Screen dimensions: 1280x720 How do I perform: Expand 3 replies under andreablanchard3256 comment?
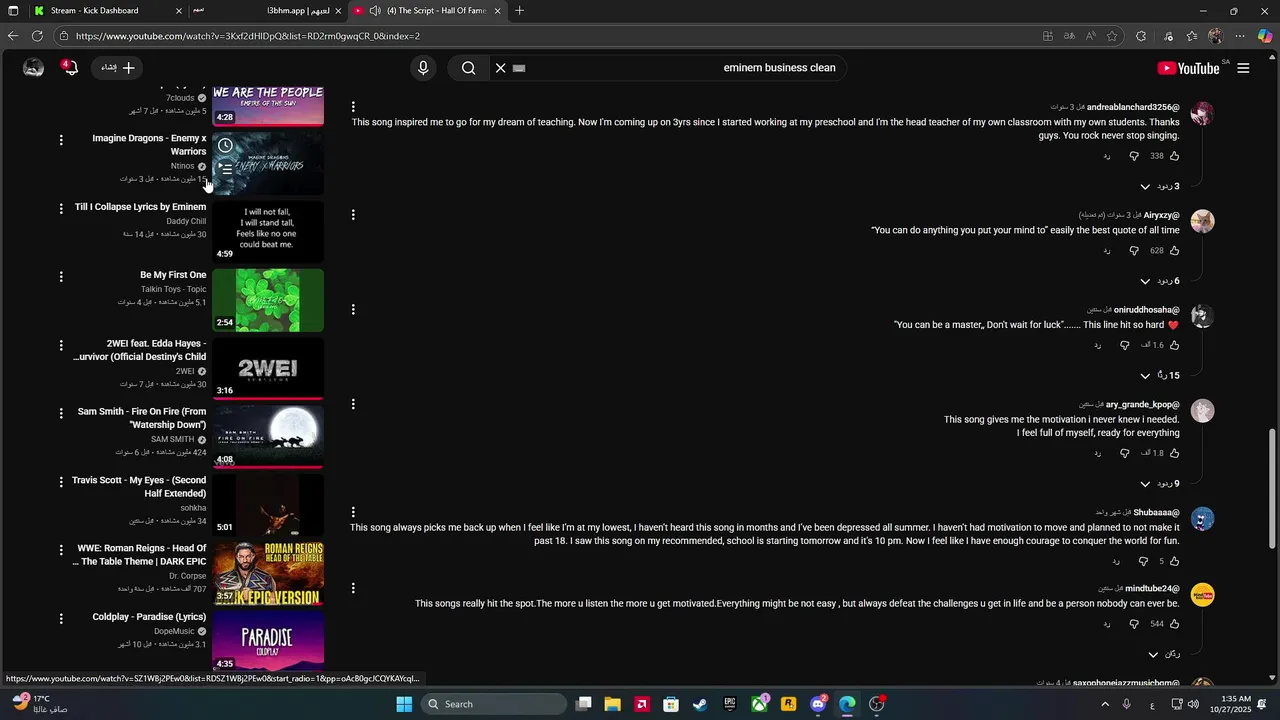1160,187
